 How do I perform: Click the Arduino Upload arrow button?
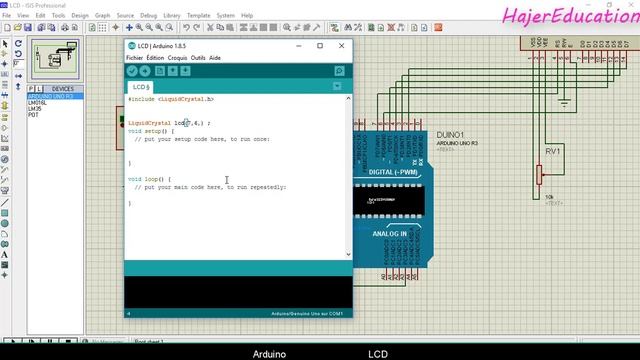click(x=145, y=71)
